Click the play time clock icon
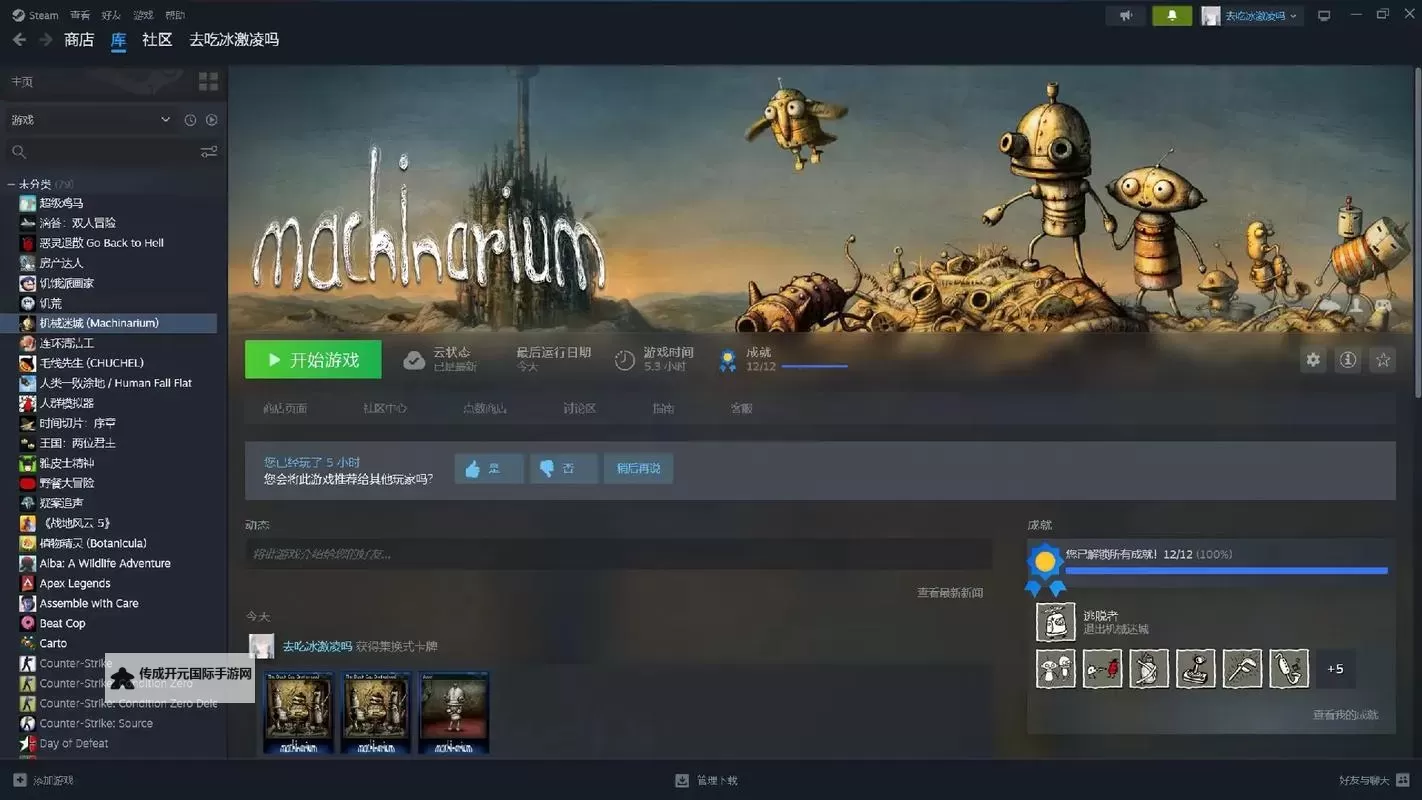This screenshot has height=800, width=1422. [x=625, y=360]
